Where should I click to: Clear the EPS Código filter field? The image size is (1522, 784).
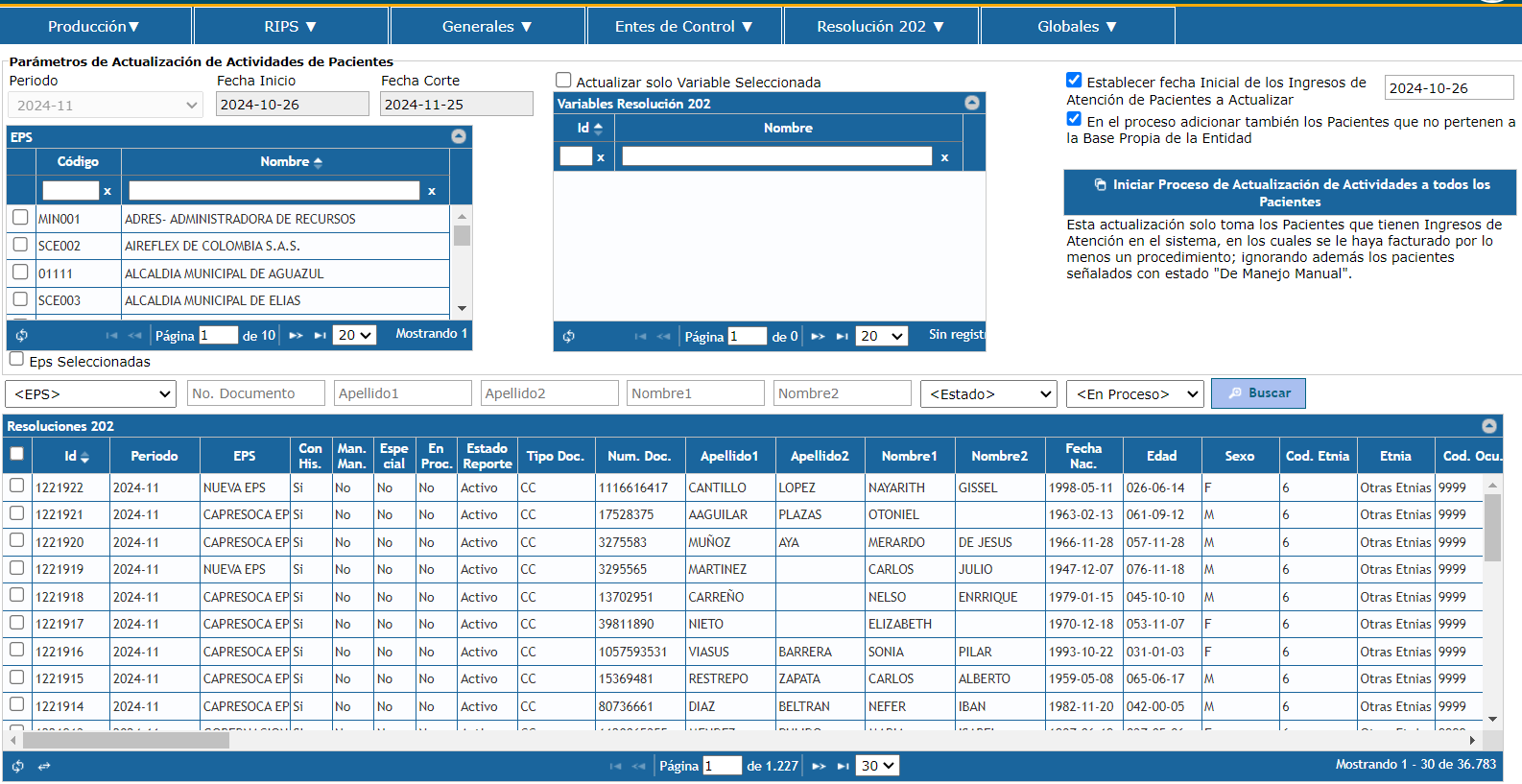[x=107, y=191]
